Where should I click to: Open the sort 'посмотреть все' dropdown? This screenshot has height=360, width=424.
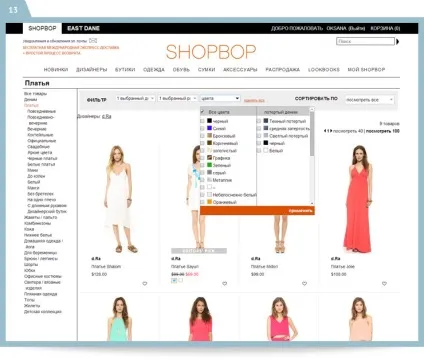pyautogui.click(x=369, y=100)
